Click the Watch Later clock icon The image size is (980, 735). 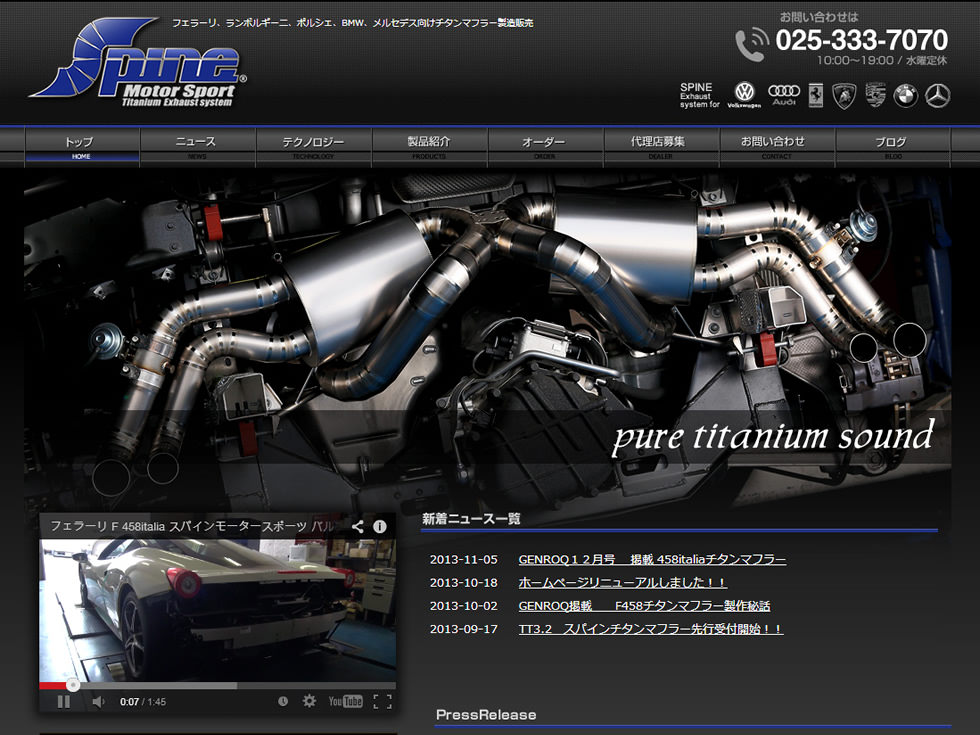point(283,701)
